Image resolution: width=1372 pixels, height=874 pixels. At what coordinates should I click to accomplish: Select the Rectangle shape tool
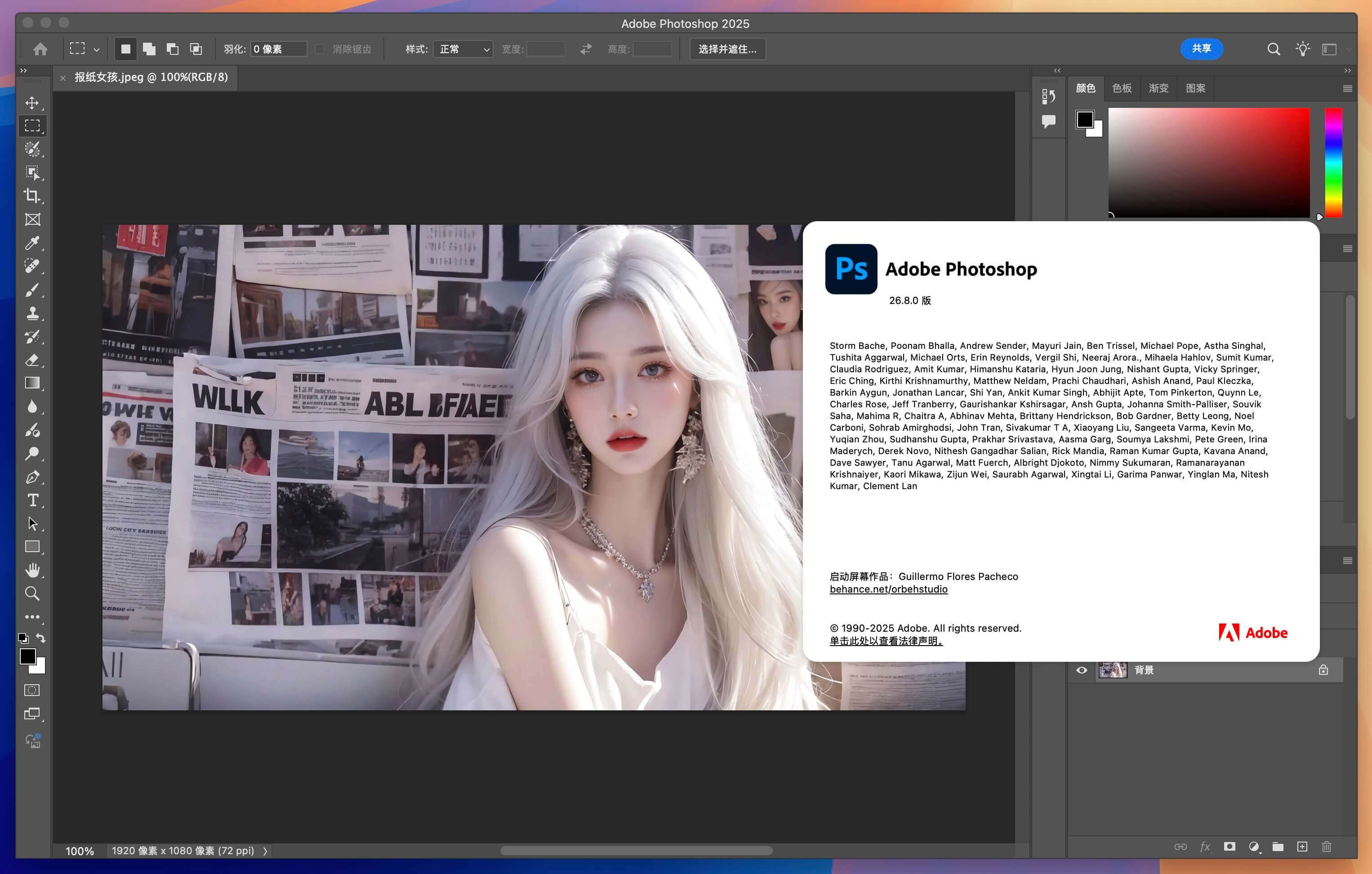tap(32, 547)
